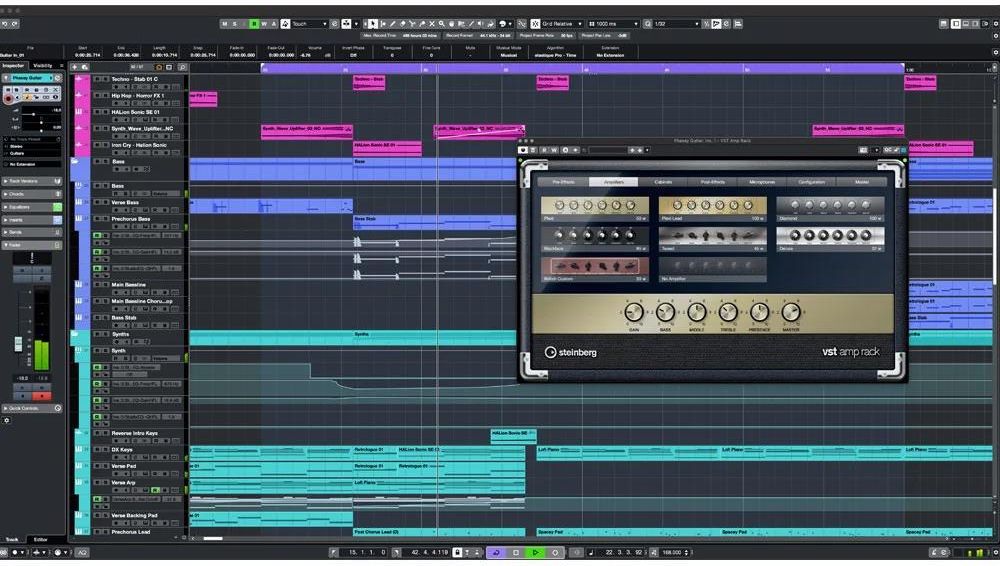Open the 1000 ms grid dropdown
Image resolution: width=1000 pixels, height=566 pixels.
(x=614, y=24)
